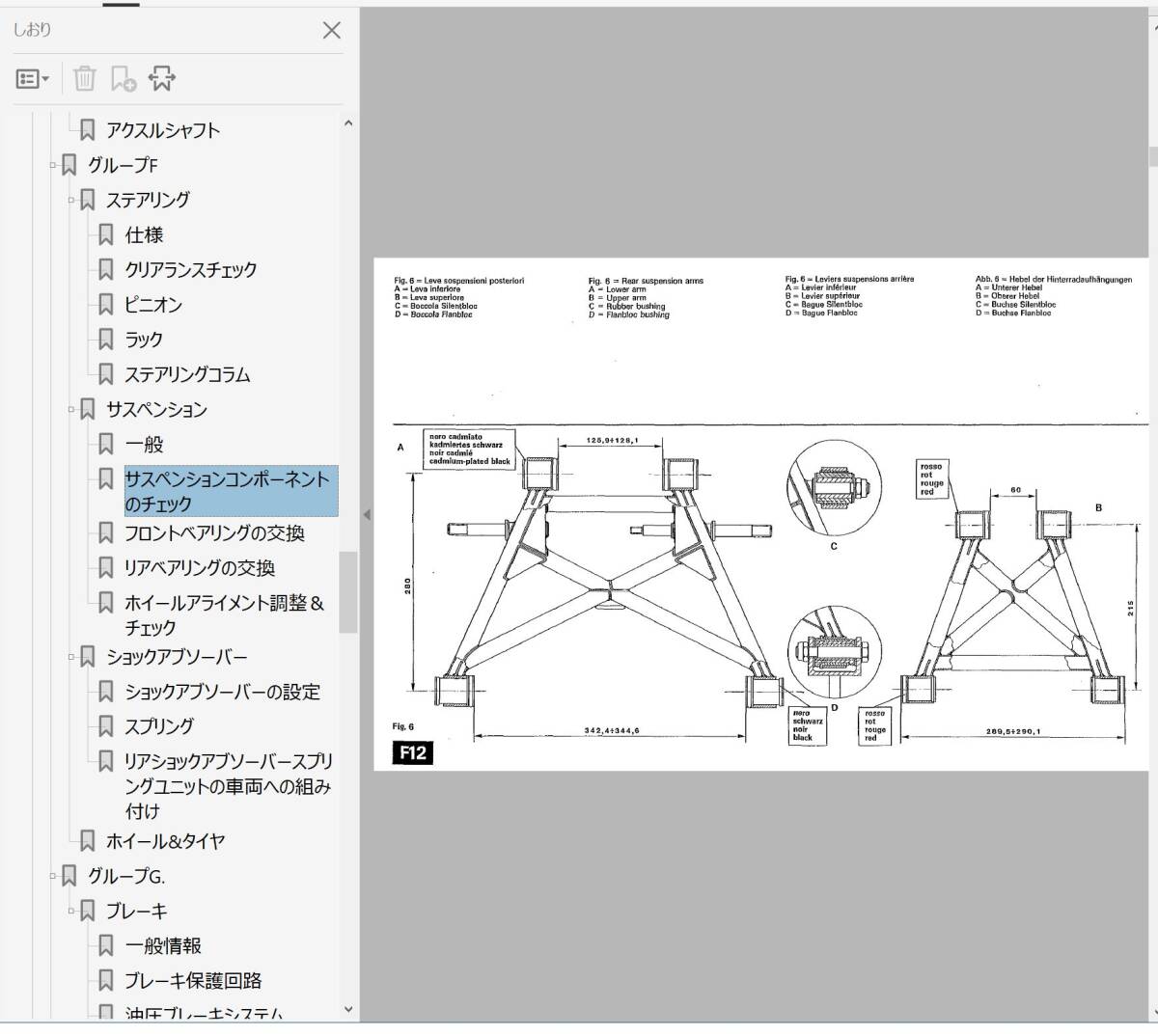
Task: Collapse the サスペンション tree node
Action: [x=72, y=409]
